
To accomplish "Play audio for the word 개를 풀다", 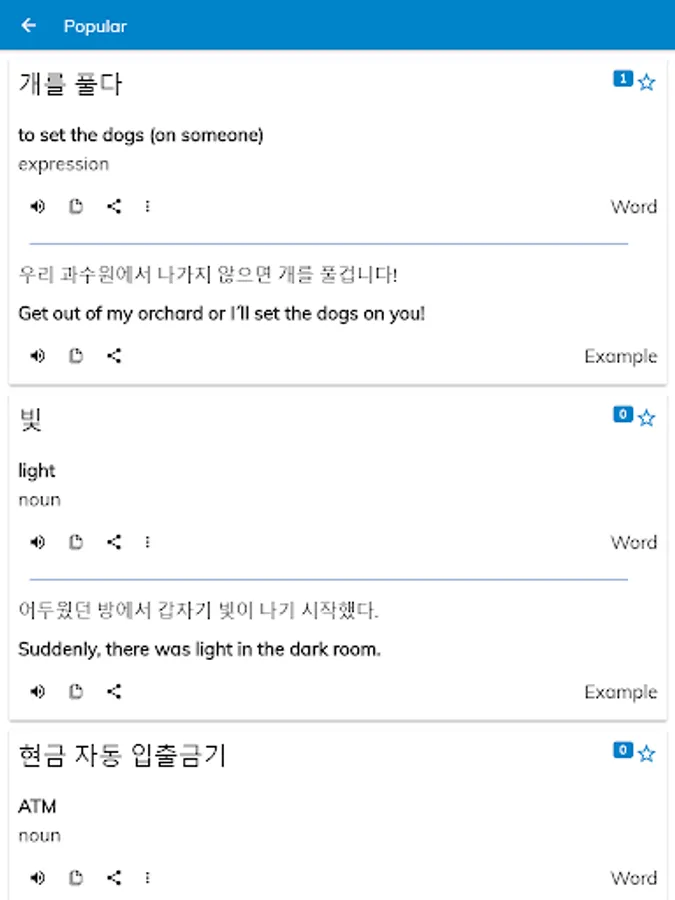I will click(38, 207).
